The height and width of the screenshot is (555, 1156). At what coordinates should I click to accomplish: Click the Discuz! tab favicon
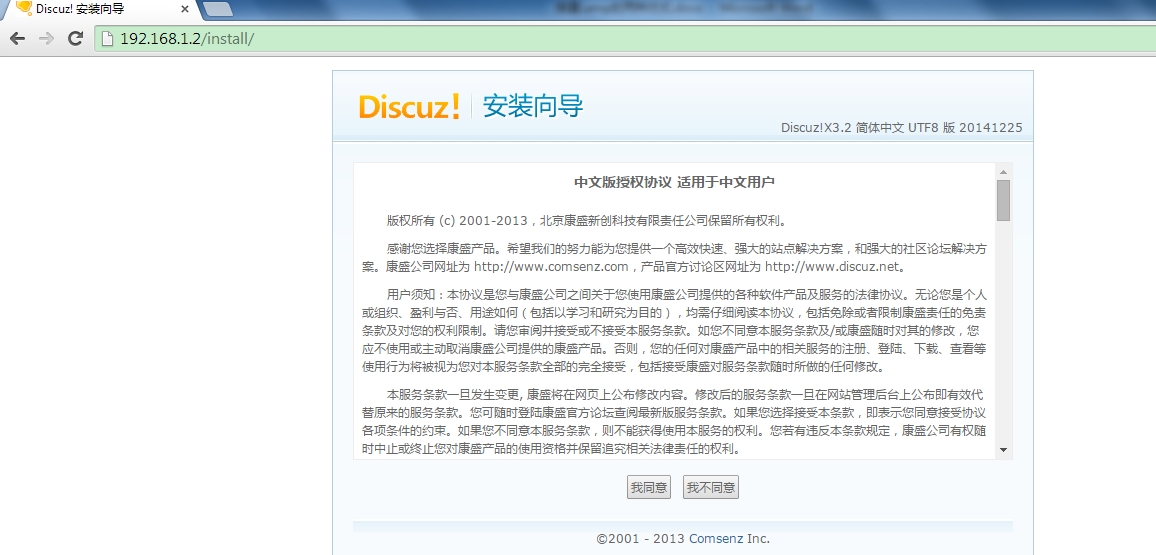23,9
